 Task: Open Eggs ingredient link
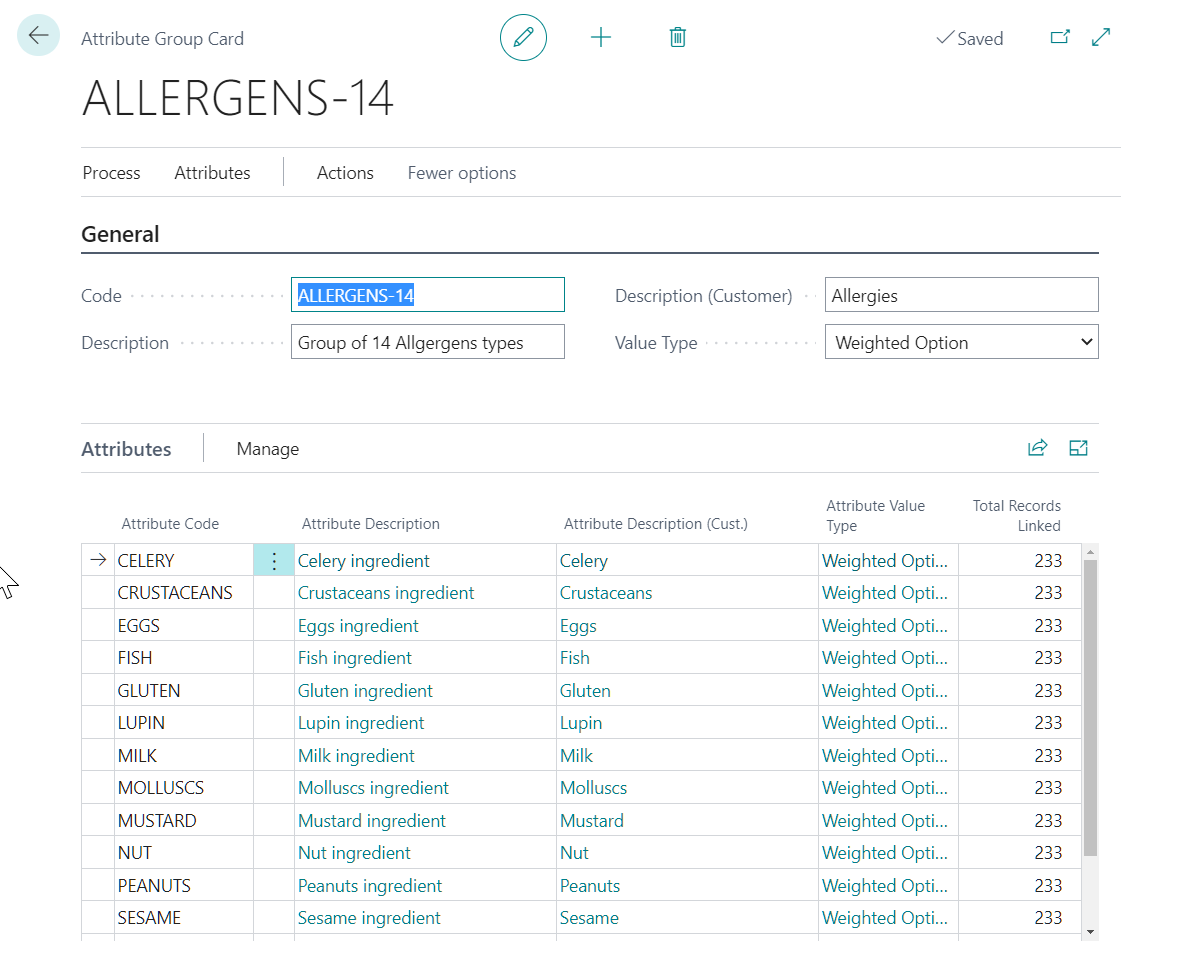point(358,626)
